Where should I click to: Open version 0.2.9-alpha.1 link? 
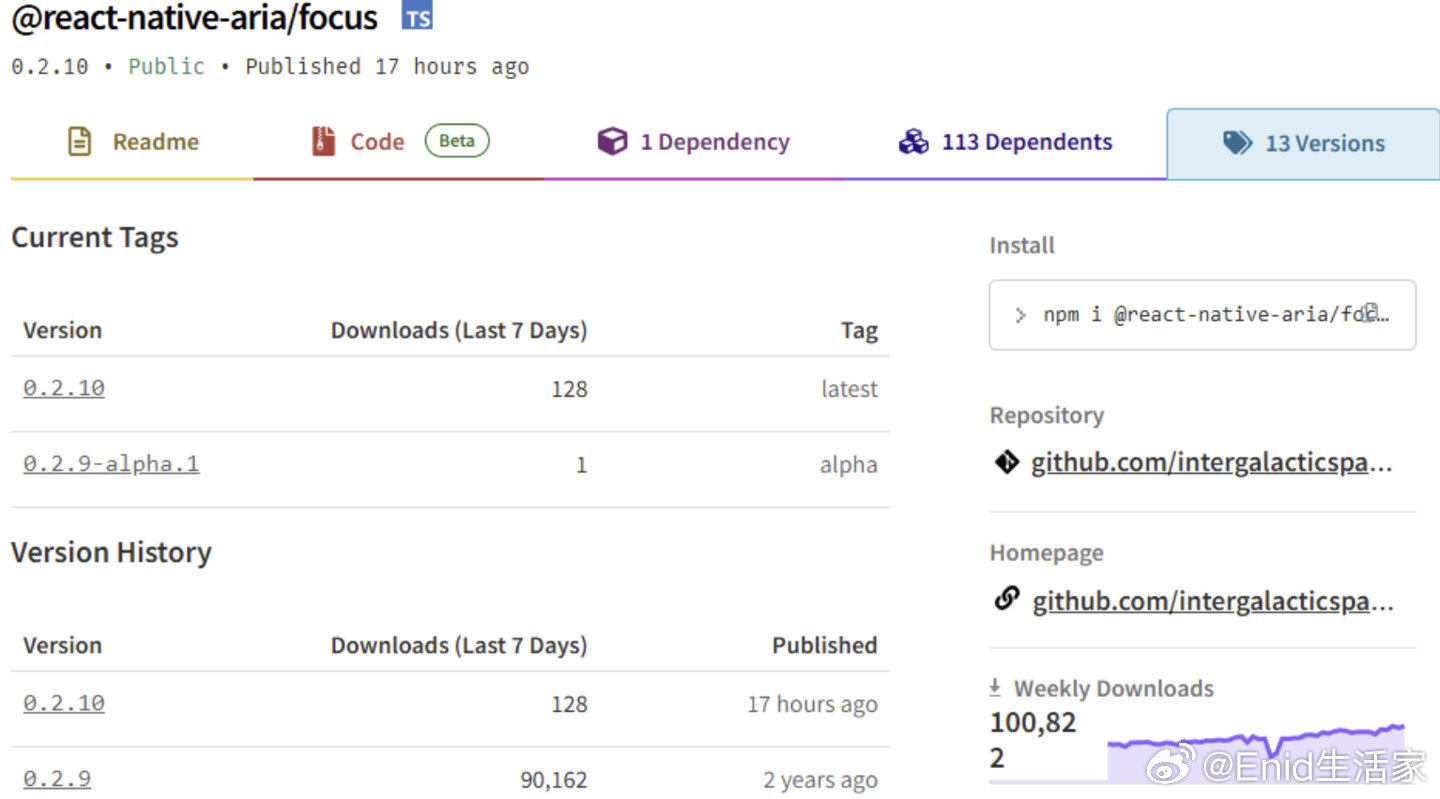click(x=111, y=464)
